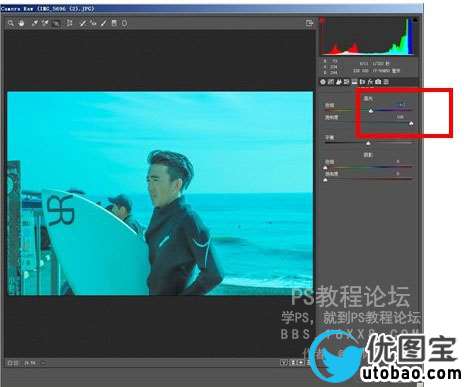The image size is (464, 387).
Task: Click the Highlights Saturation value field
Action: (400, 117)
